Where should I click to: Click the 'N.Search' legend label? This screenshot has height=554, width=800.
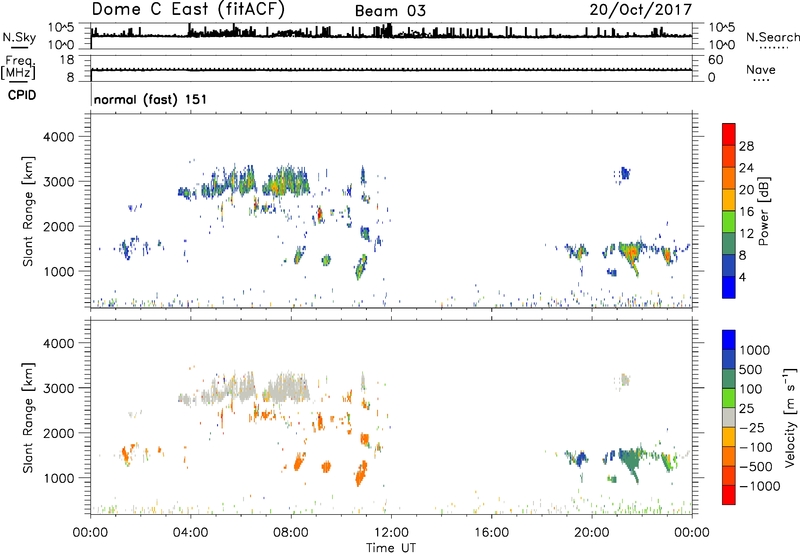coord(772,38)
